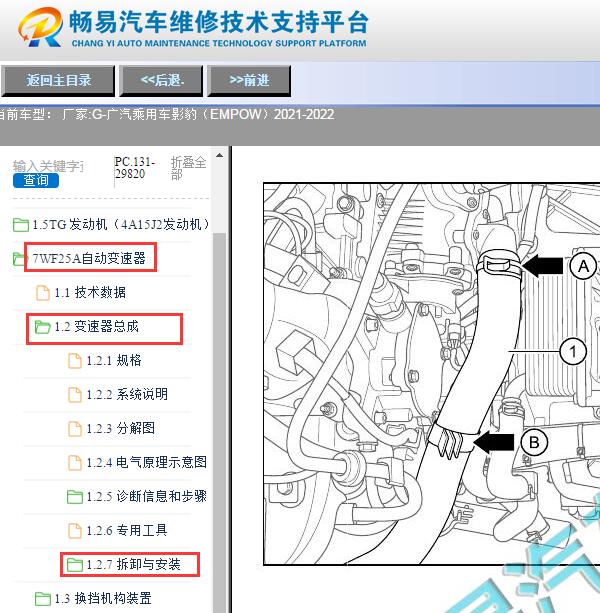The image size is (600, 613).
Task: Click the 查询 search button
Action: pyautogui.click(x=36, y=180)
